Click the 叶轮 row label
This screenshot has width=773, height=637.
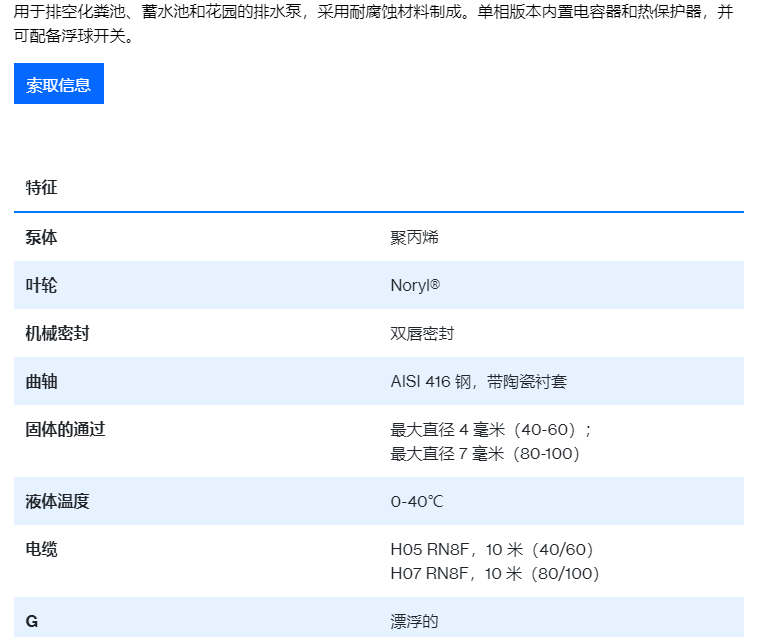(42, 285)
